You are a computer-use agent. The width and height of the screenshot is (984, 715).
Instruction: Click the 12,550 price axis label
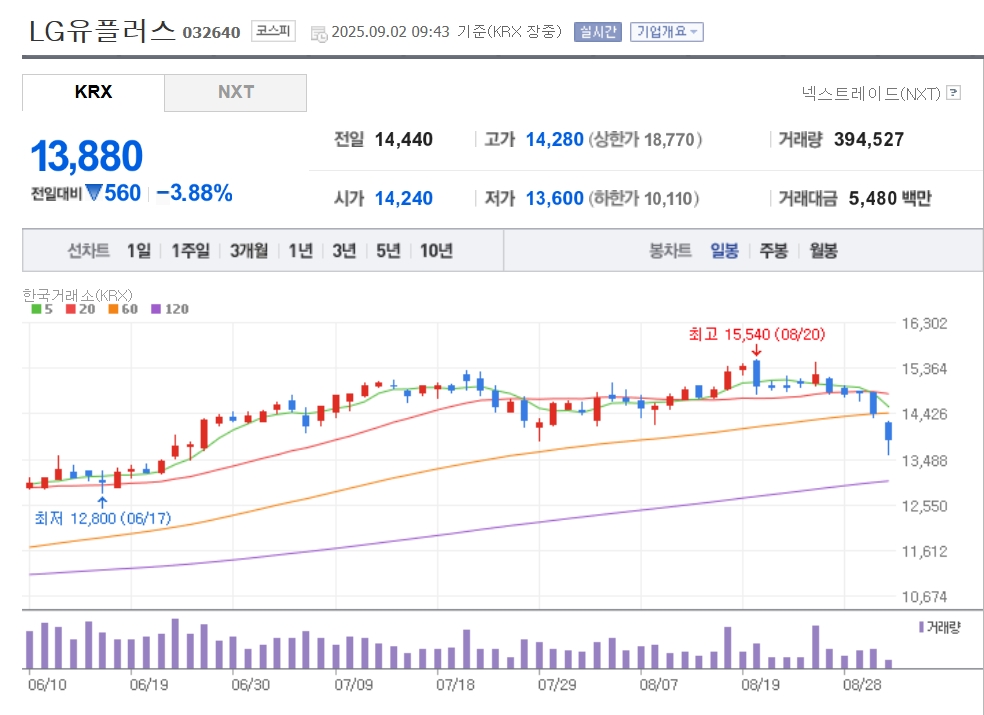[x=924, y=506]
